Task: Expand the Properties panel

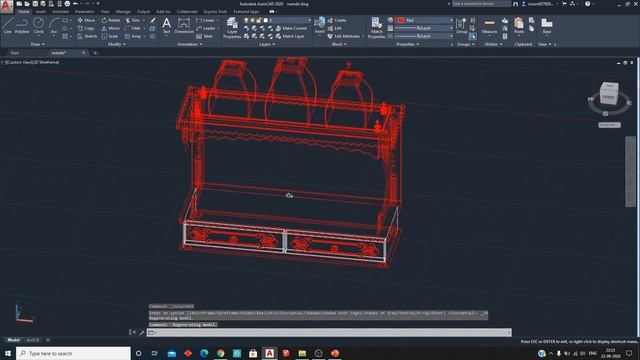Action: pyautogui.click(x=408, y=44)
